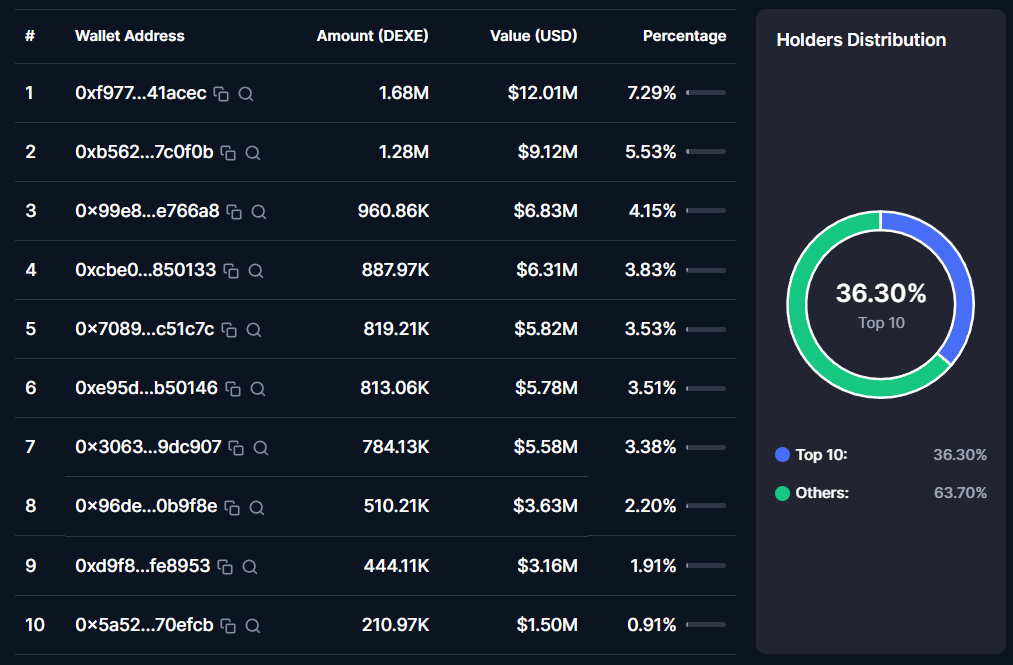Copy address 0x3063...9dc907
Screen dimensions: 1013x665
click(x=236, y=448)
